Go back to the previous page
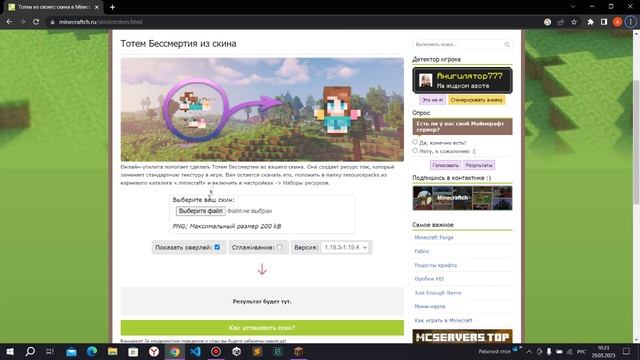 click(9, 22)
